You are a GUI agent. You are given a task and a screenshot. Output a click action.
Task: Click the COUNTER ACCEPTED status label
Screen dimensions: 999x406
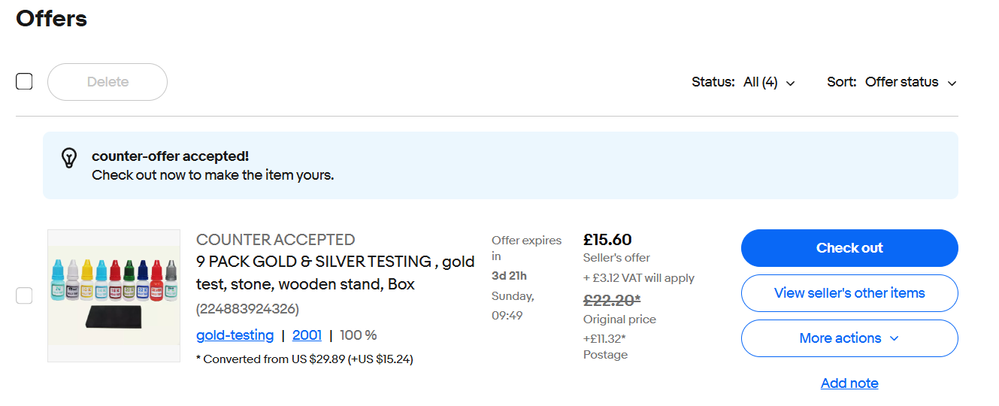tap(275, 240)
